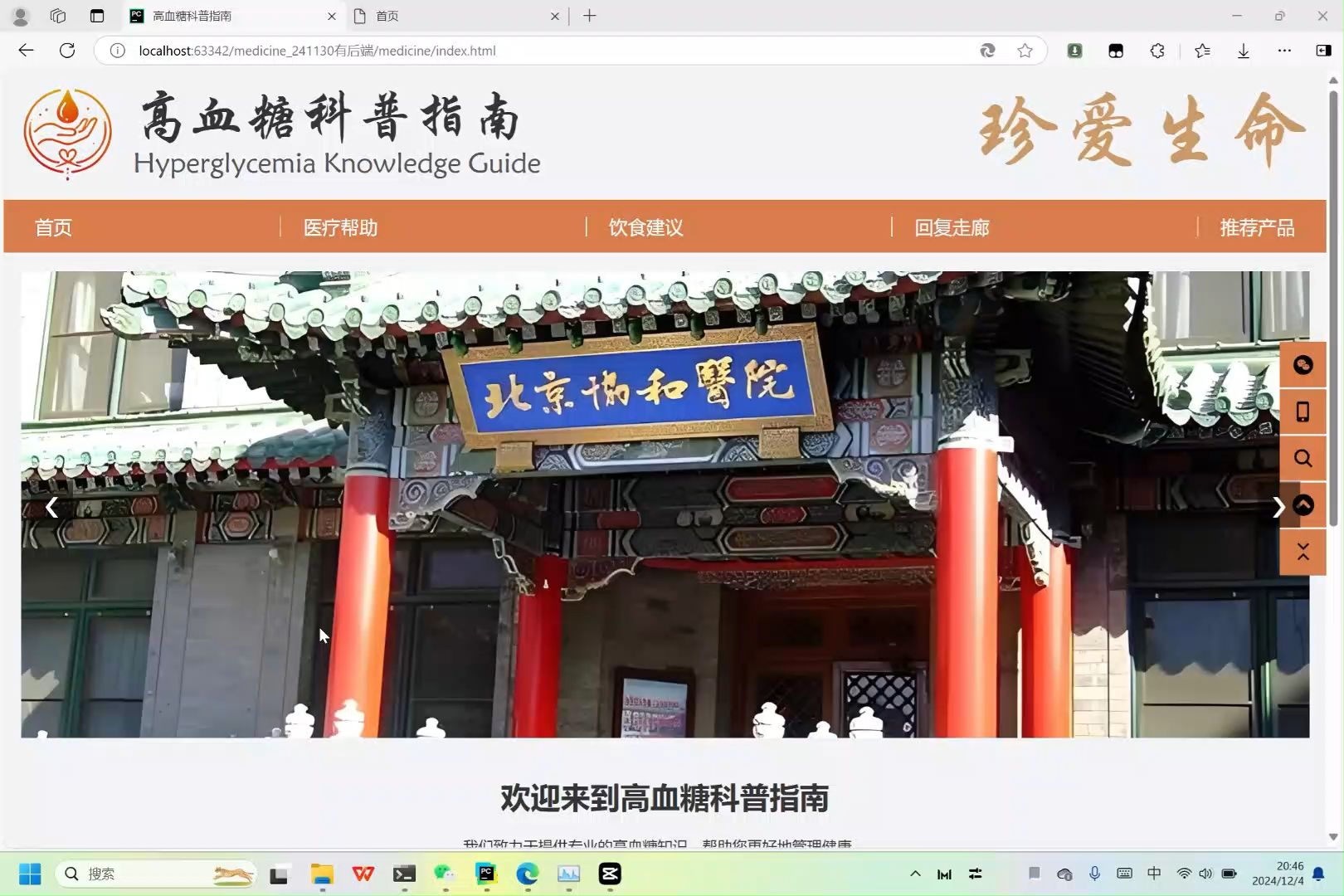The width and height of the screenshot is (1344, 896).
Task: Open browser downloads icon
Action: pos(1243,51)
